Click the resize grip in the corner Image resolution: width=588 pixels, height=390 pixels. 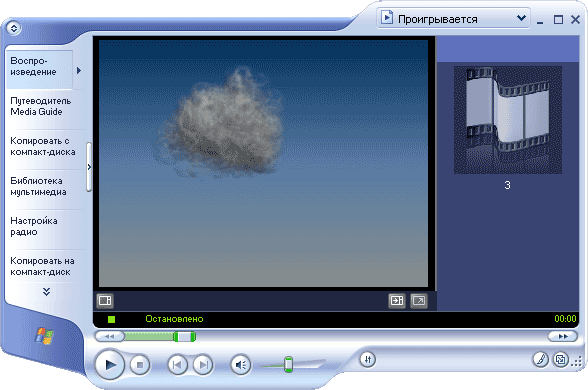tap(577, 362)
